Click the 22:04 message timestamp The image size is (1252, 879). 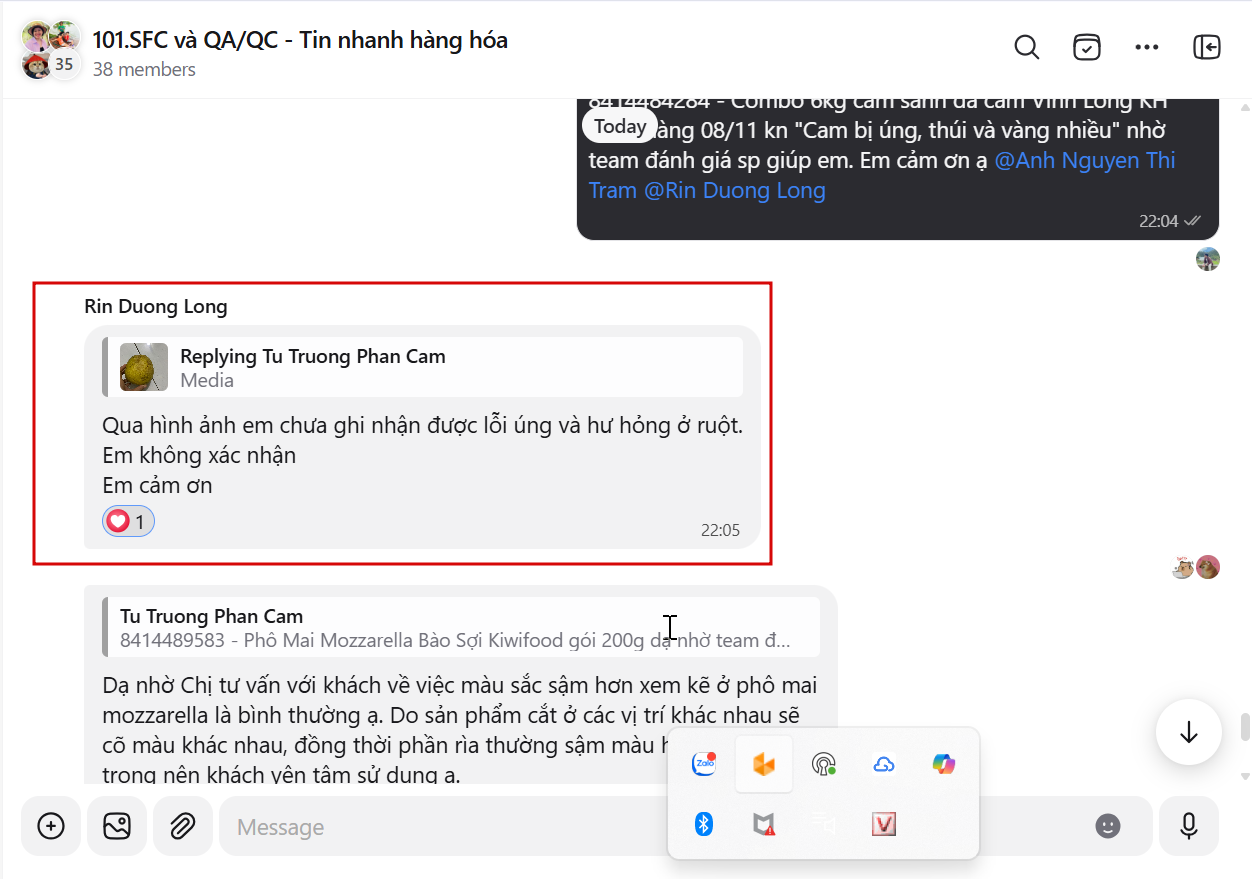[1159, 221]
